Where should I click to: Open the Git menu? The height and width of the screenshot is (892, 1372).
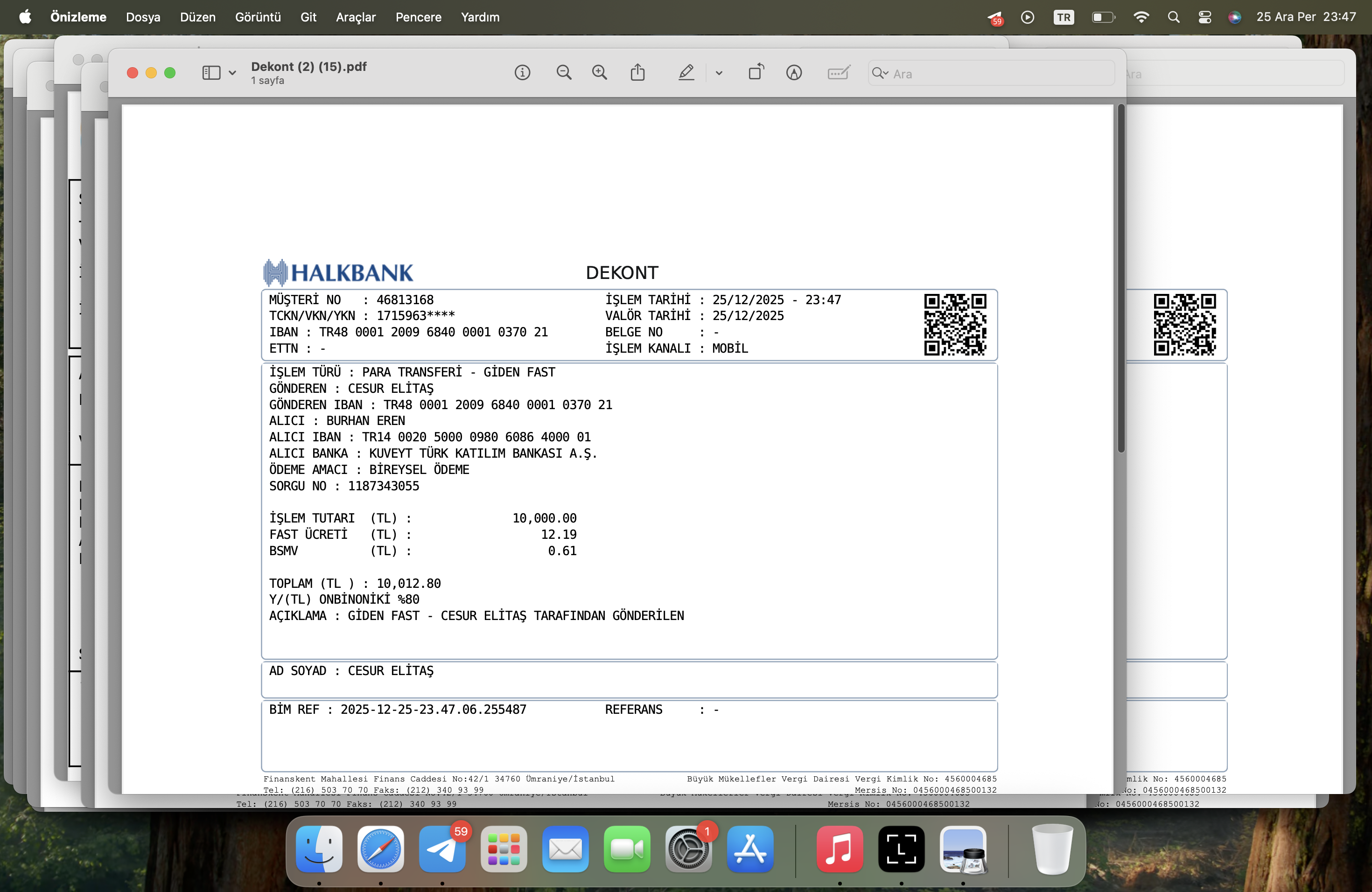pyautogui.click(x=308, y=17)
